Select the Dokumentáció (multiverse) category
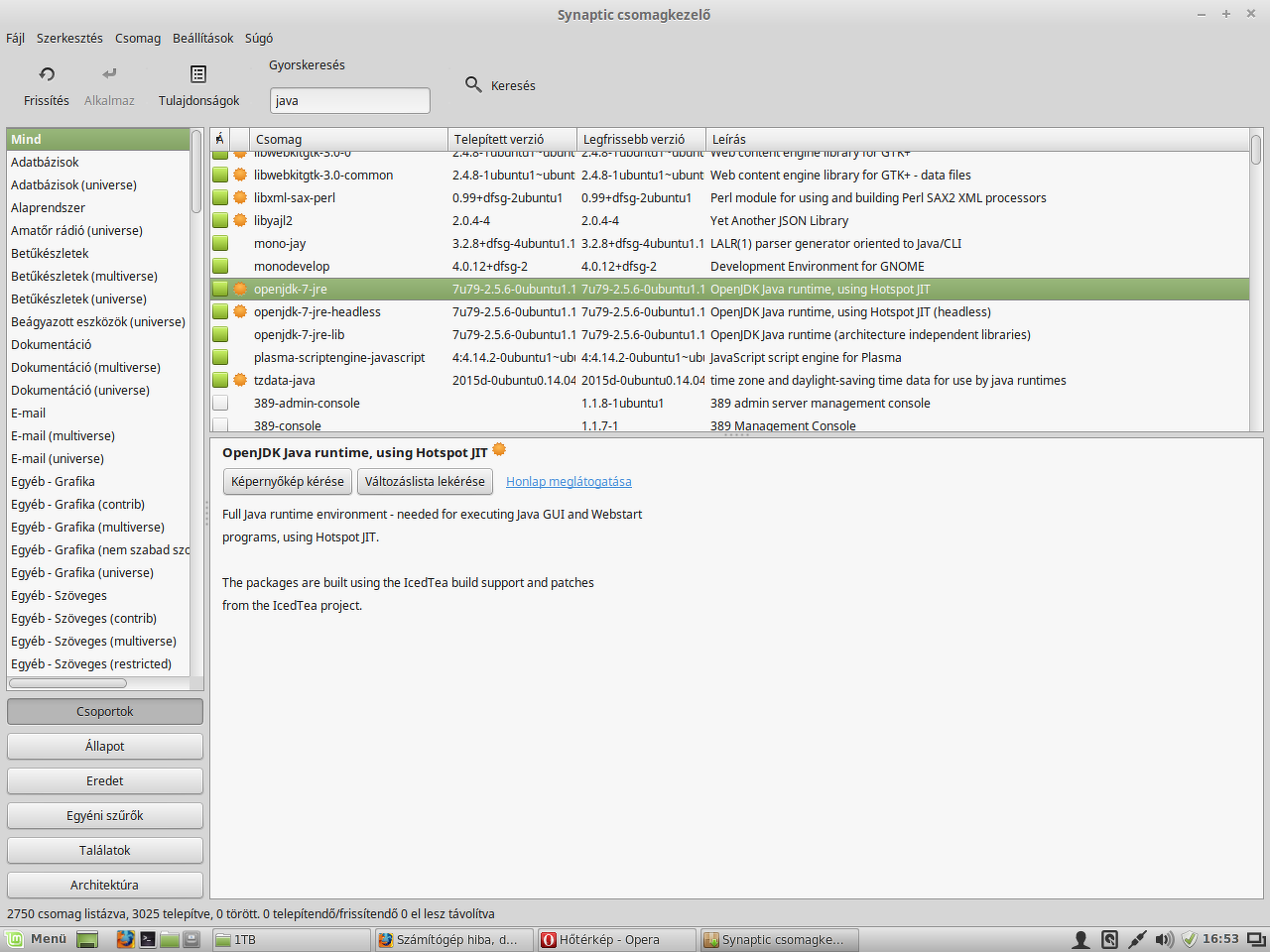This screenshot has height=952, width=1270. [x=98, y=367]
